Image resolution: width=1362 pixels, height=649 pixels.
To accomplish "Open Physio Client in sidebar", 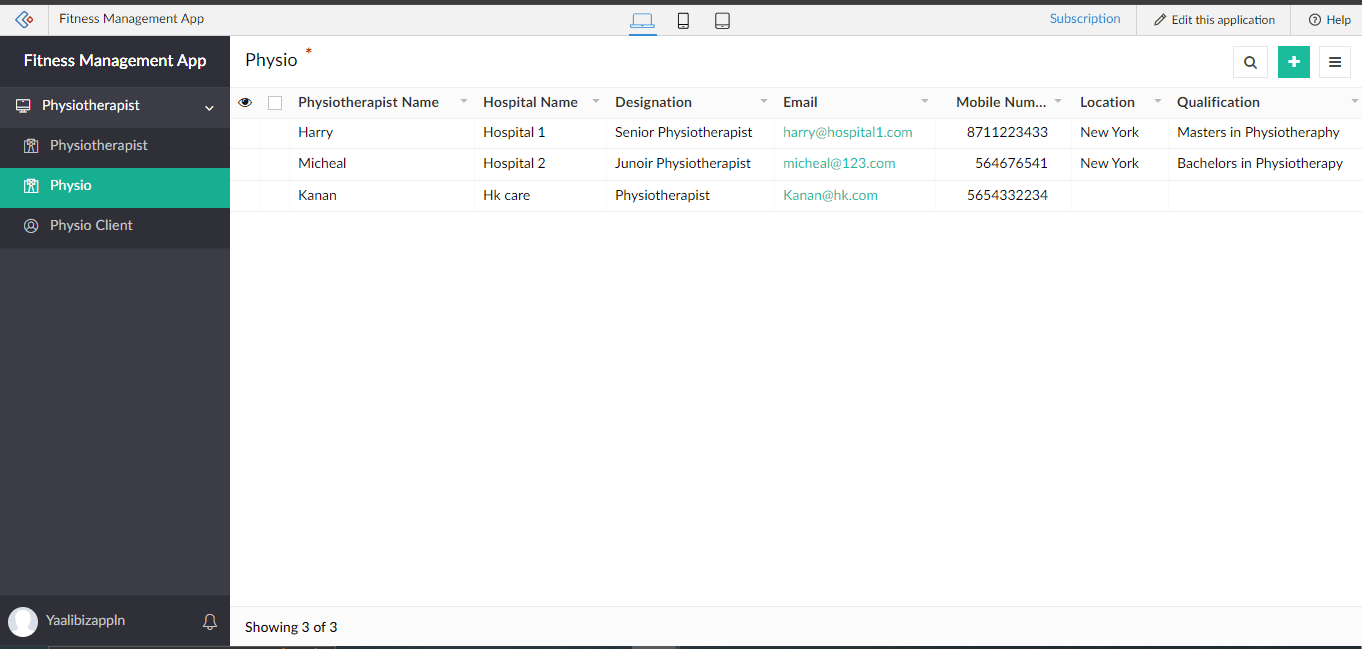I will point(91,225).
